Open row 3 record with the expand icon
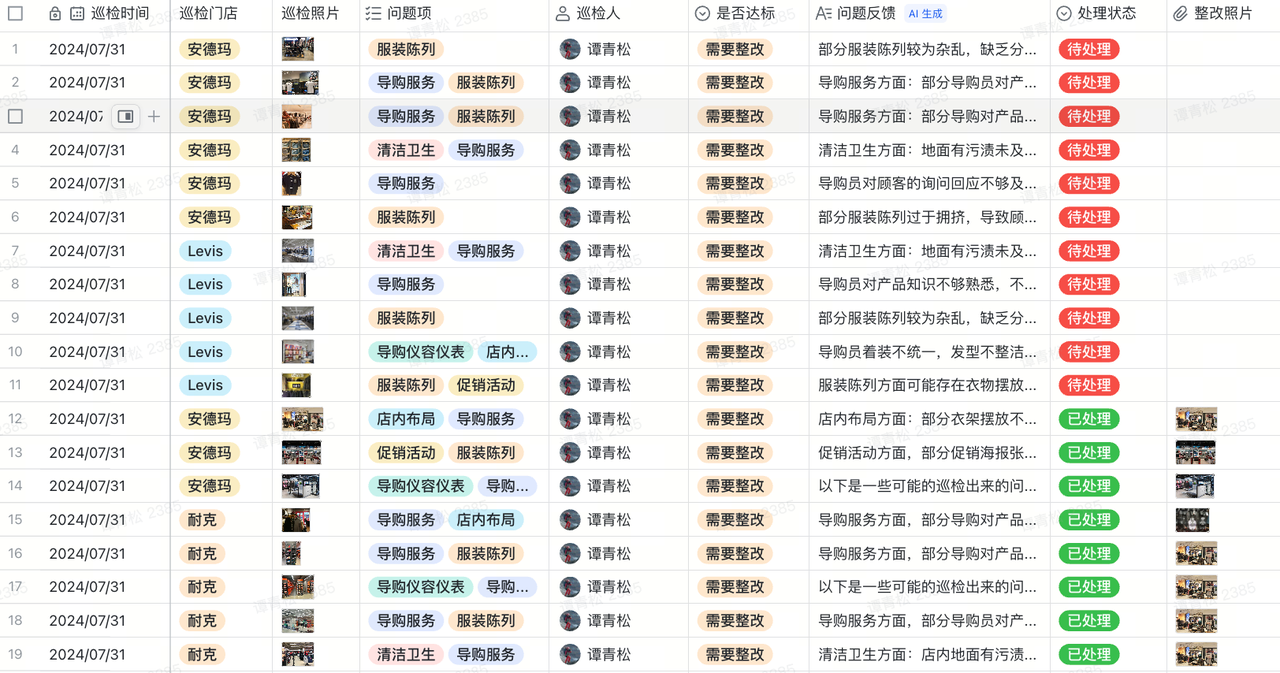1280x673 pixels. pyautogui.click(x=125, y=117)
